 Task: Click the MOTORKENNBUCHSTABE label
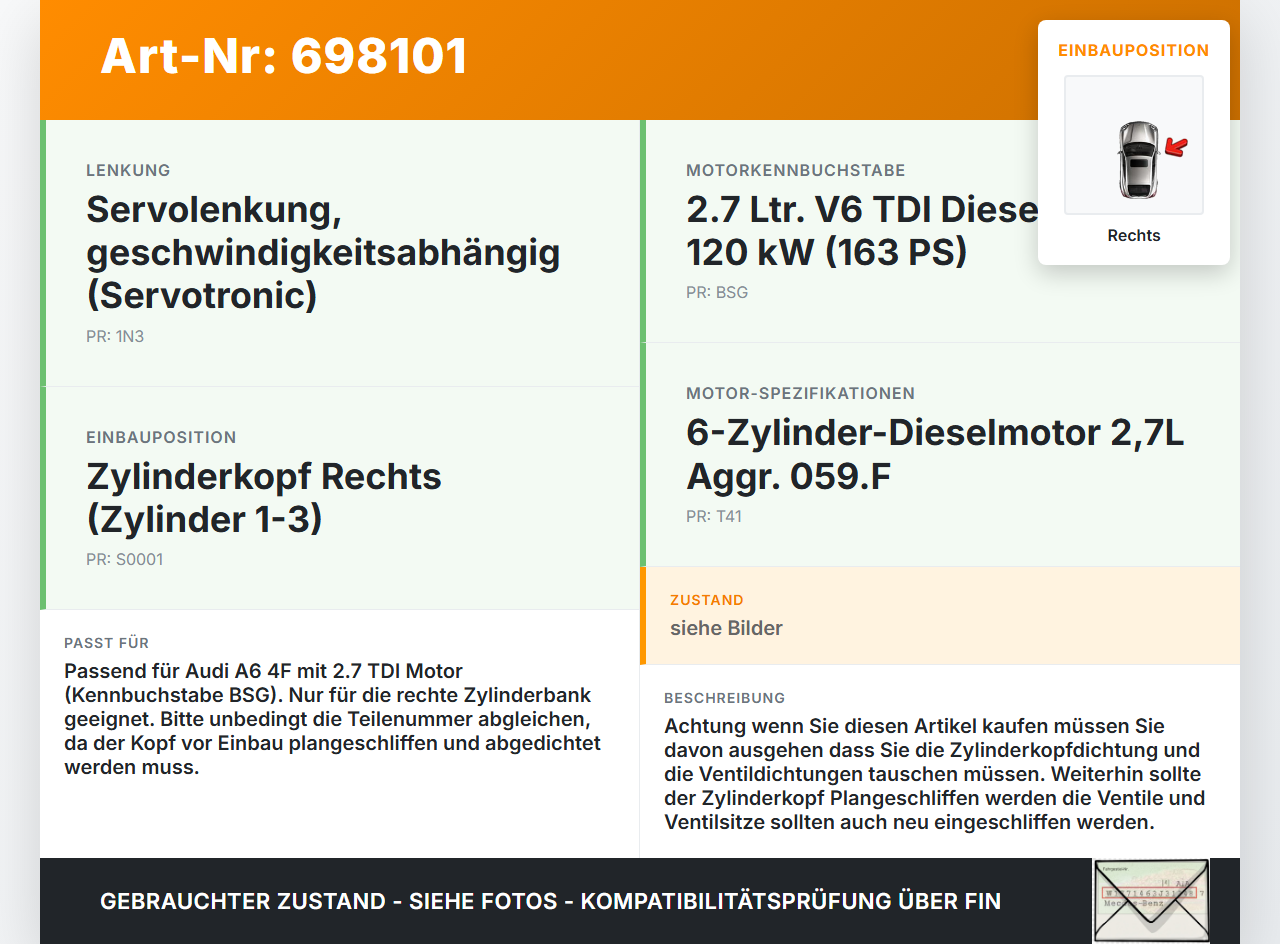(x=796, y=171)
